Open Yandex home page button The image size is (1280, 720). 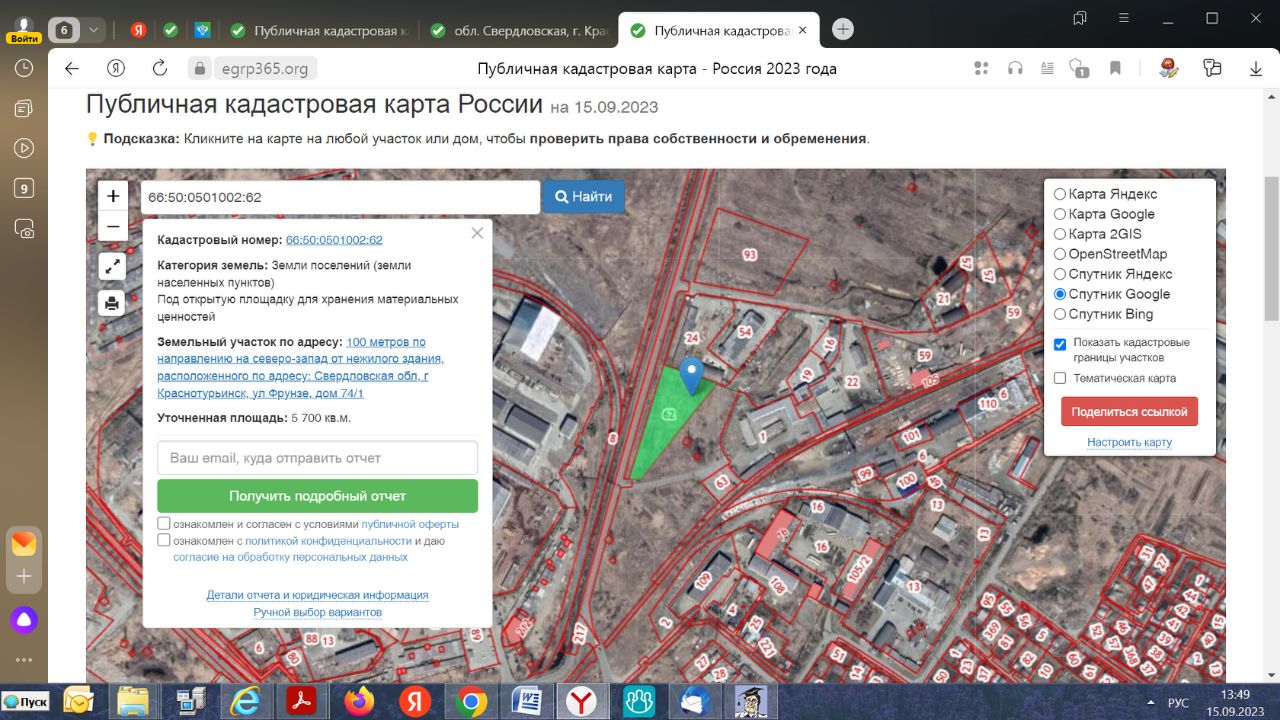116,69
